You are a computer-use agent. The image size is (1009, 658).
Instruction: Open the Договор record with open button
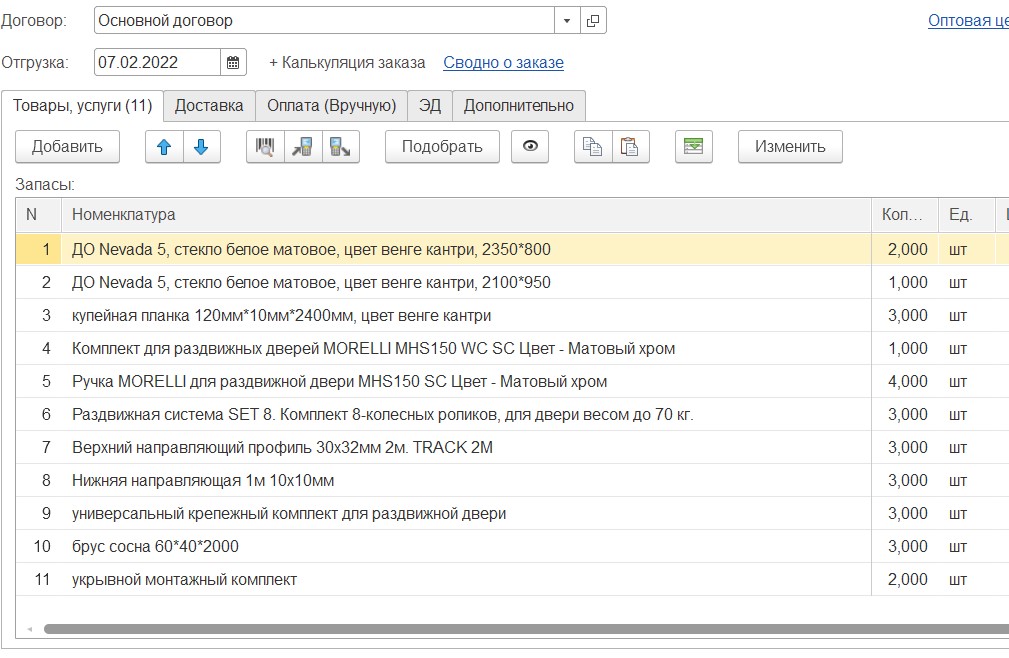(x=593, y=20)
